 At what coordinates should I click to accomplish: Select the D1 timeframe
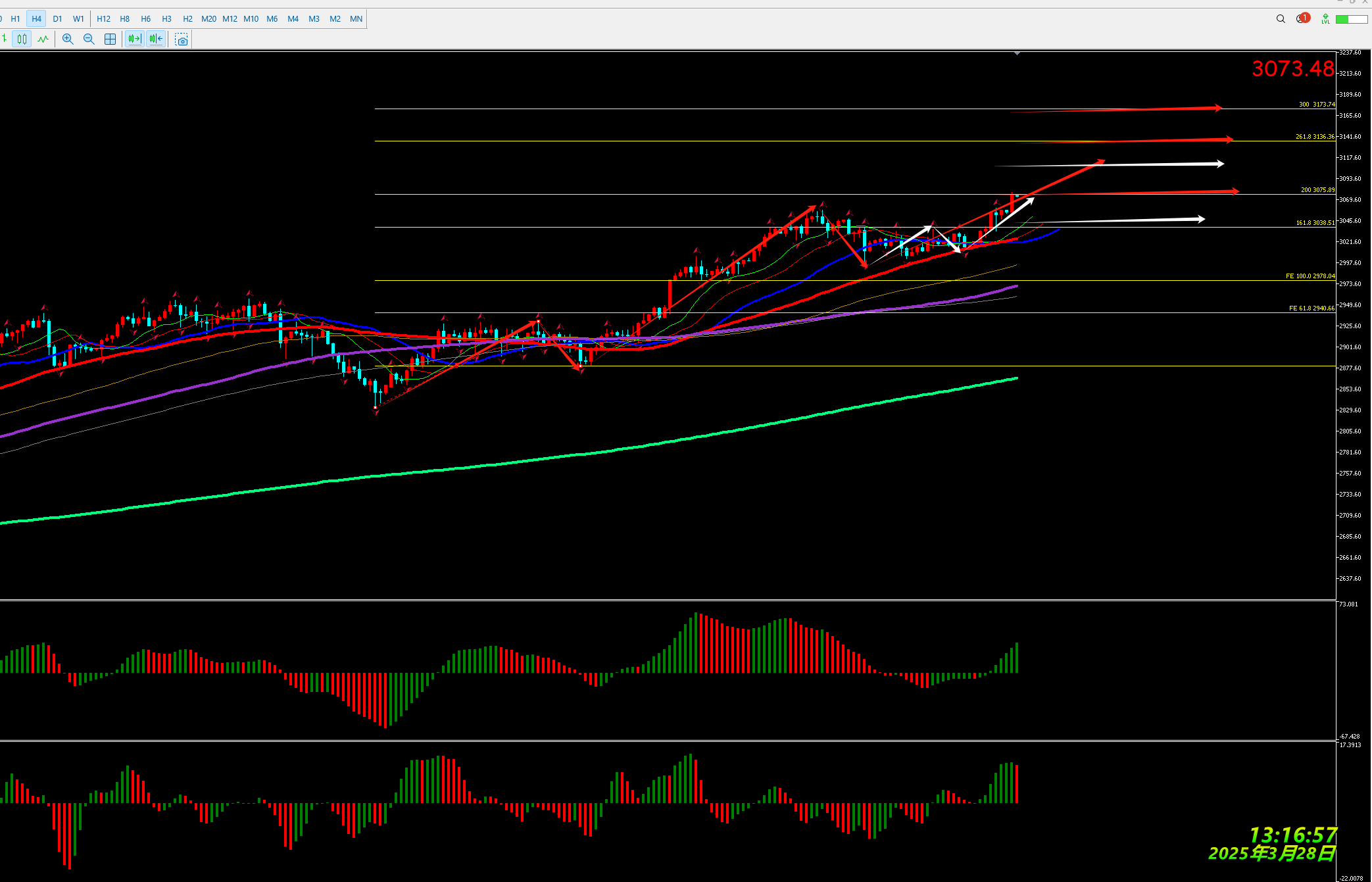(x=58, y=19)
